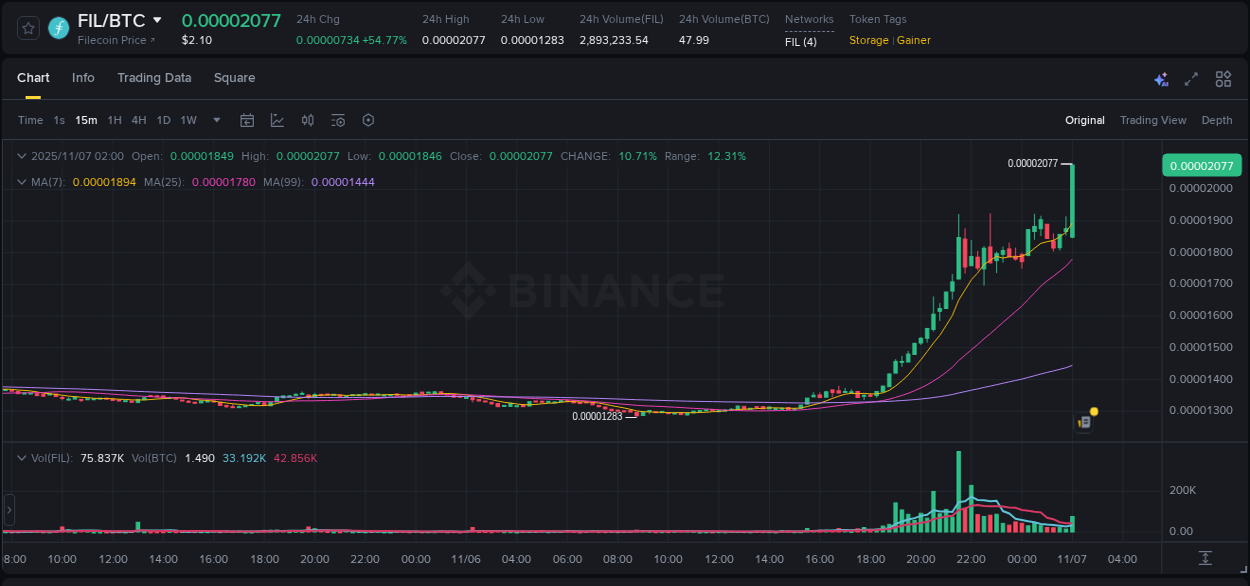Switch to the Trading Data tab

pyautogui.click(x=154, y=78)
